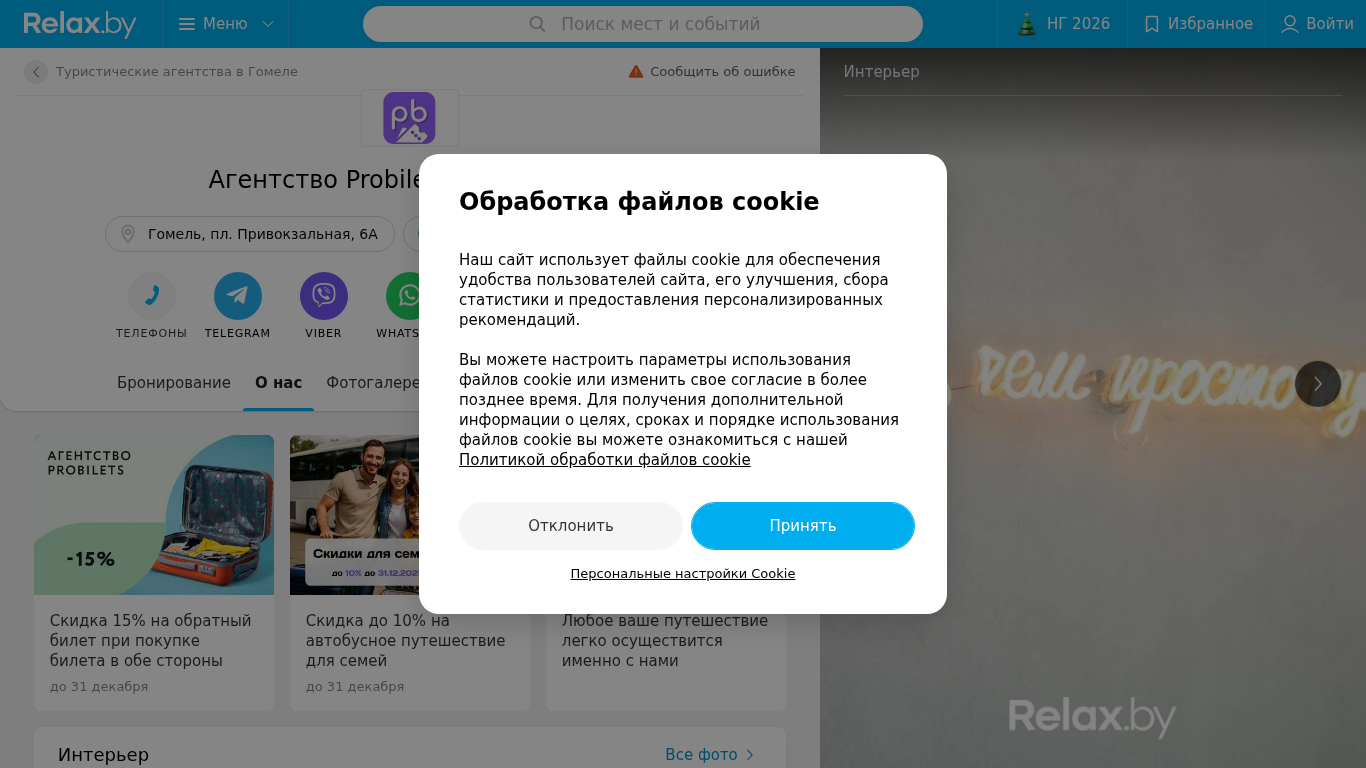Decline cookies with the Отклонить button

click(x=571, y=526)
